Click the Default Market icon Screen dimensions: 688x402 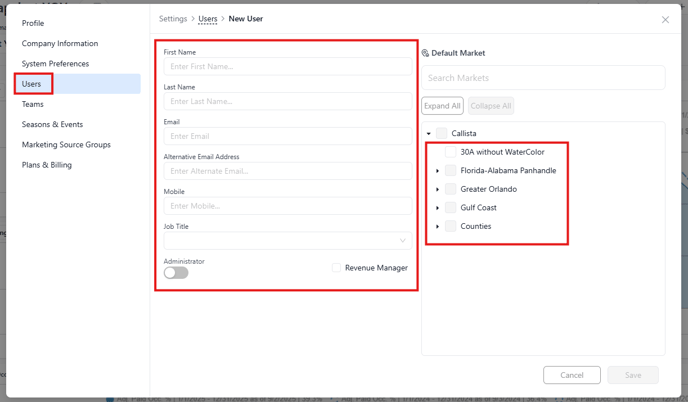tap(425, 53)
